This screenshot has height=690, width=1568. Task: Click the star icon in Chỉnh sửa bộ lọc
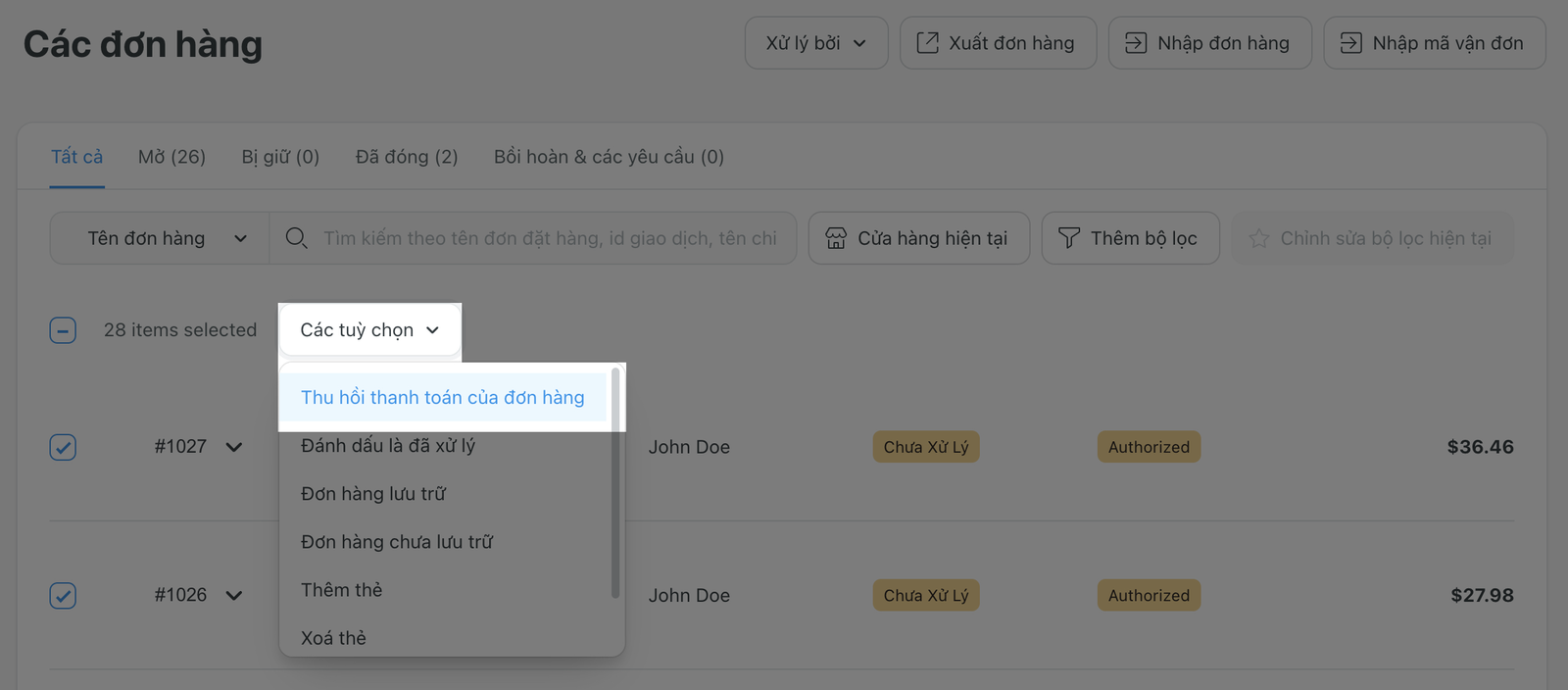pos(1259,238)
